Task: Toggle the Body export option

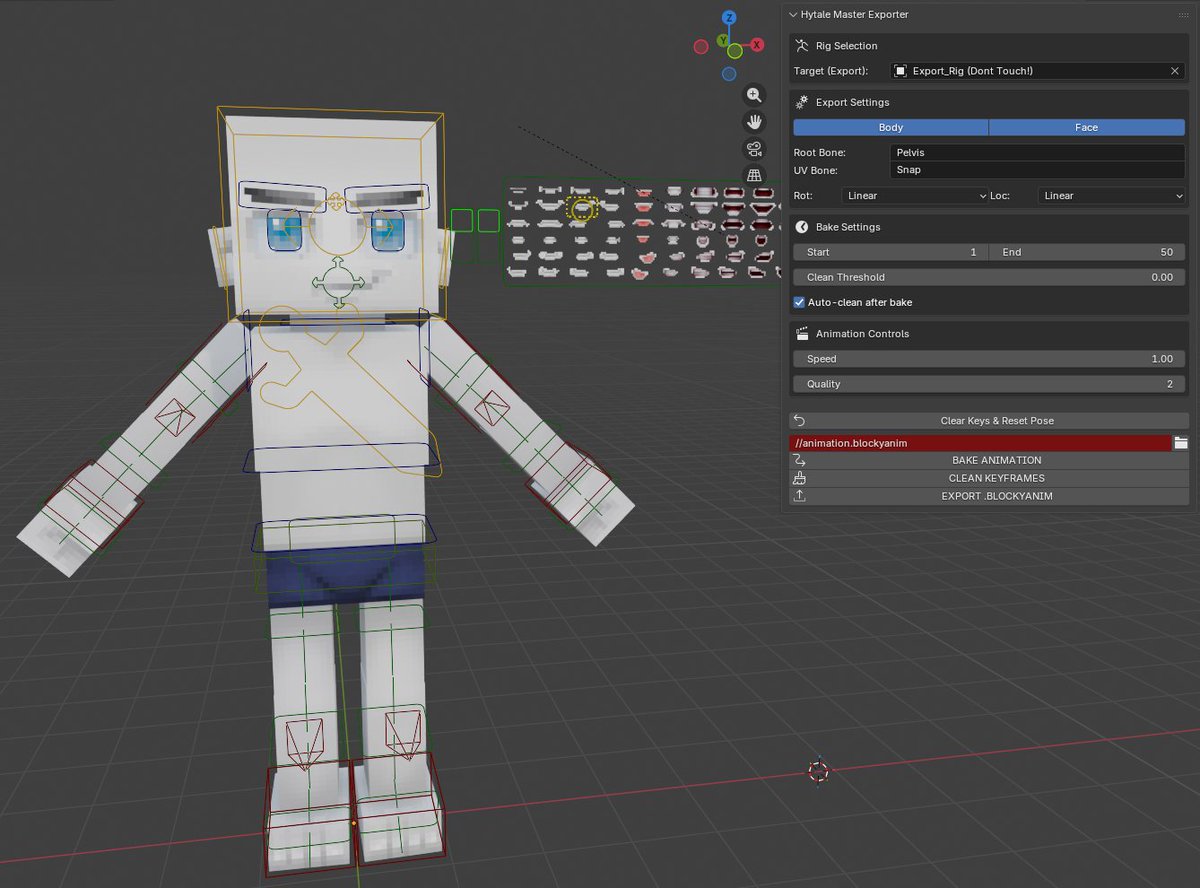Action: (x=891, y=127)
